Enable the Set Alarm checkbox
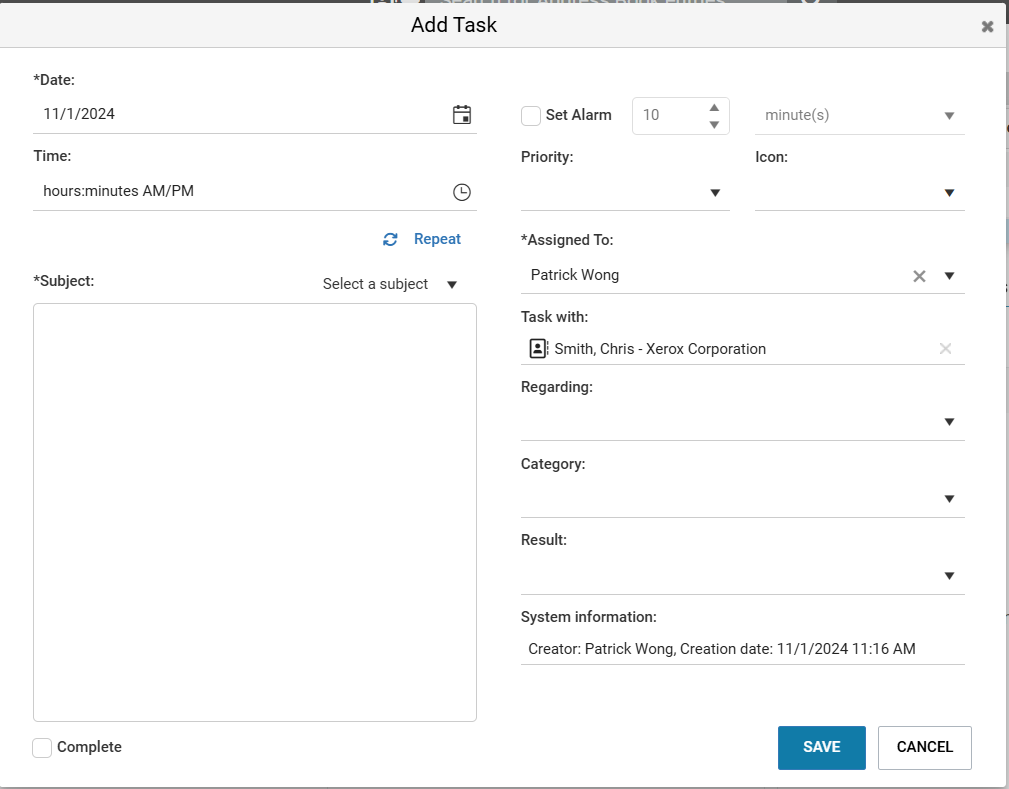The width and height of the screenshot is (1009, 789). [530, 116]
